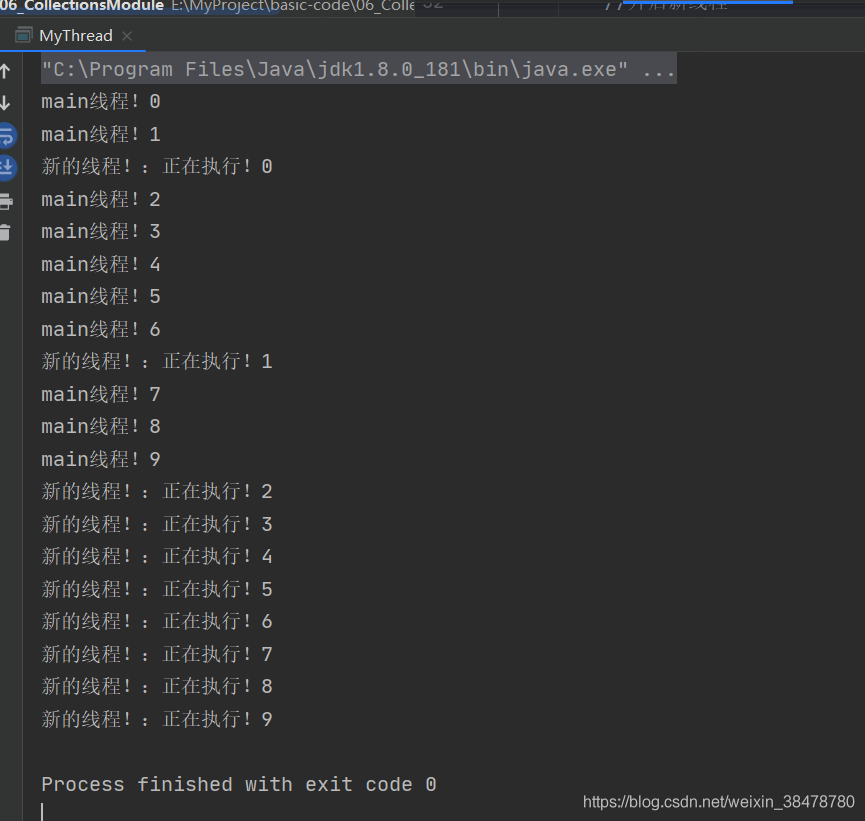
Task: Click '新的线程!: 正在执行! 8' line
Action: coord(157,686)
